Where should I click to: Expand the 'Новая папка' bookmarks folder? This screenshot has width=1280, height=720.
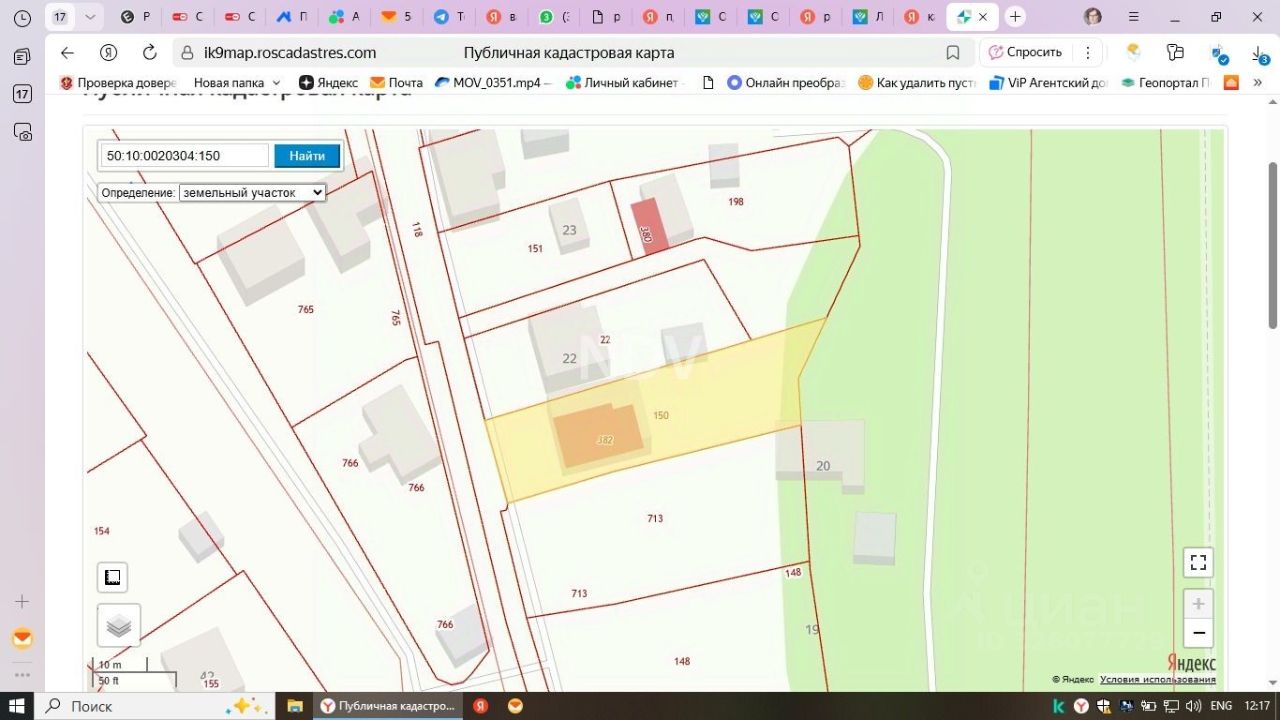[237, 83]
